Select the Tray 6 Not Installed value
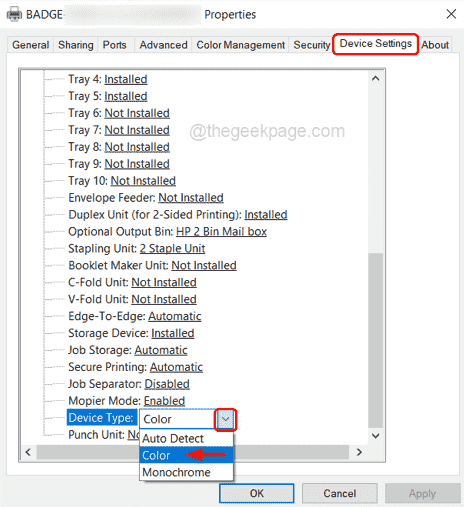Screen dimensions: 464x507 pos(137,113)
